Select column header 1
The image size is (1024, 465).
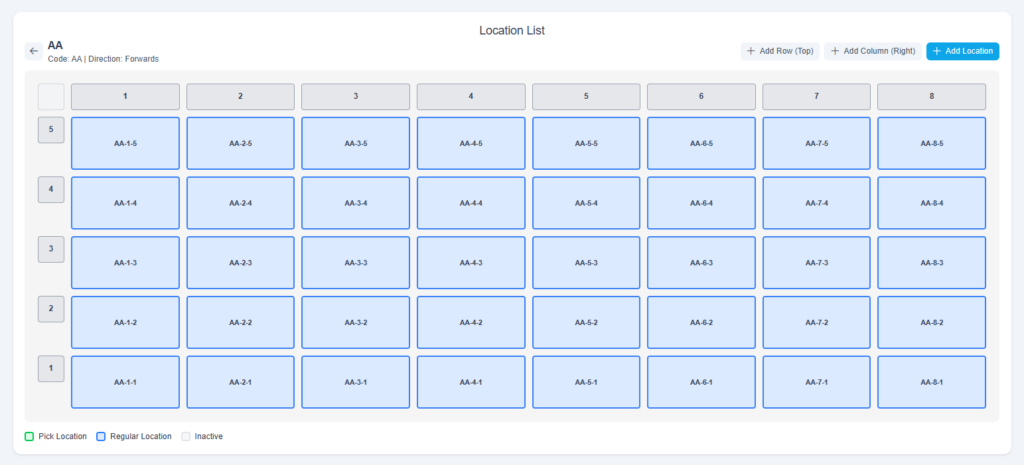pyautogui.click(x=125, y=97)
